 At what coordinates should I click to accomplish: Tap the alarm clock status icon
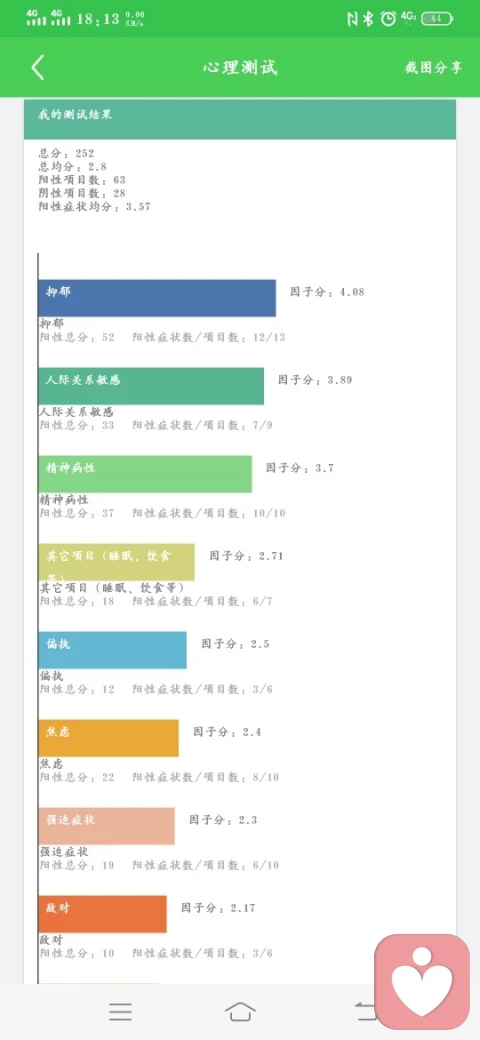(388, 19)
